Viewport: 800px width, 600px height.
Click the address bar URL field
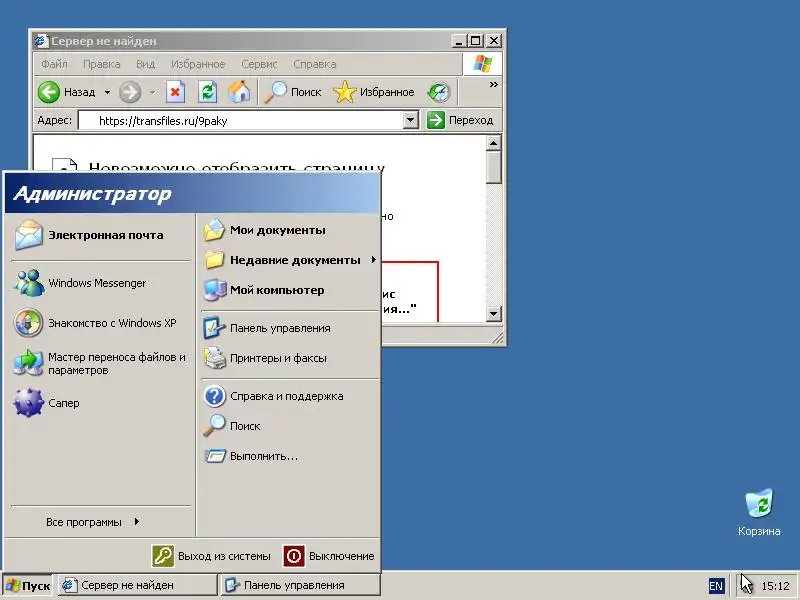(x=241, y=121)
